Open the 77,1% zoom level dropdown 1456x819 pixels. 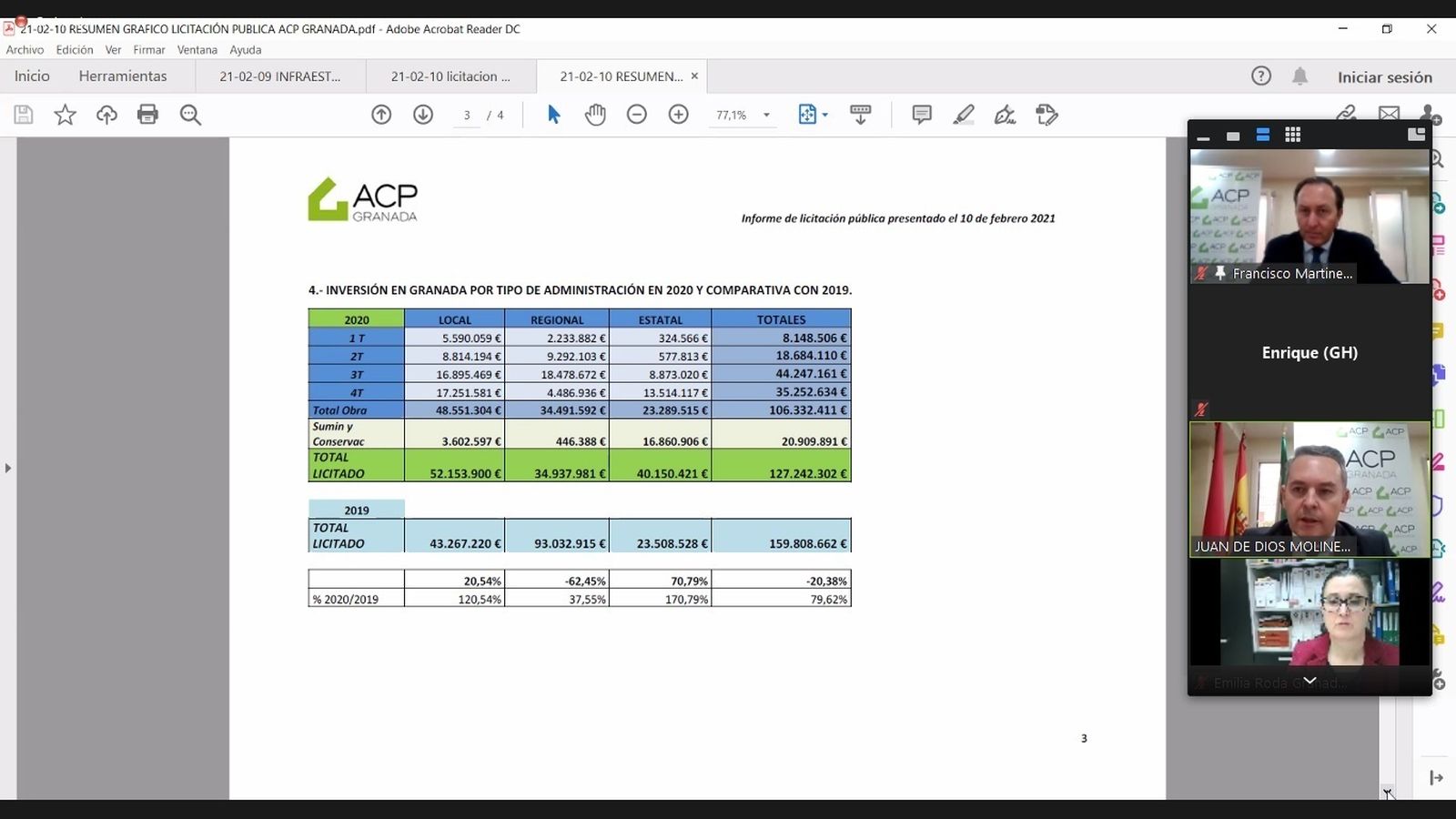[x=766, y=115]
